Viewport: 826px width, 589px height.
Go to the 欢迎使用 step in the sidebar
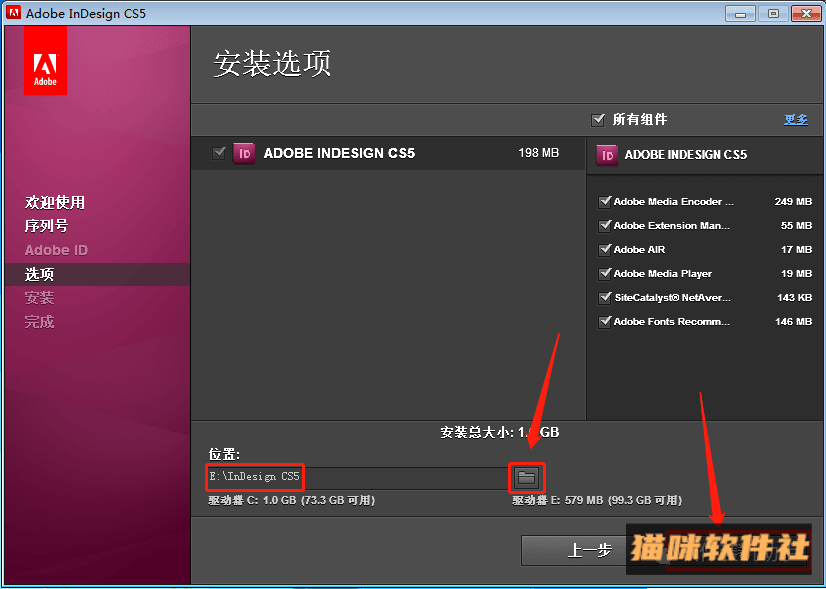[x=55, y=202]
